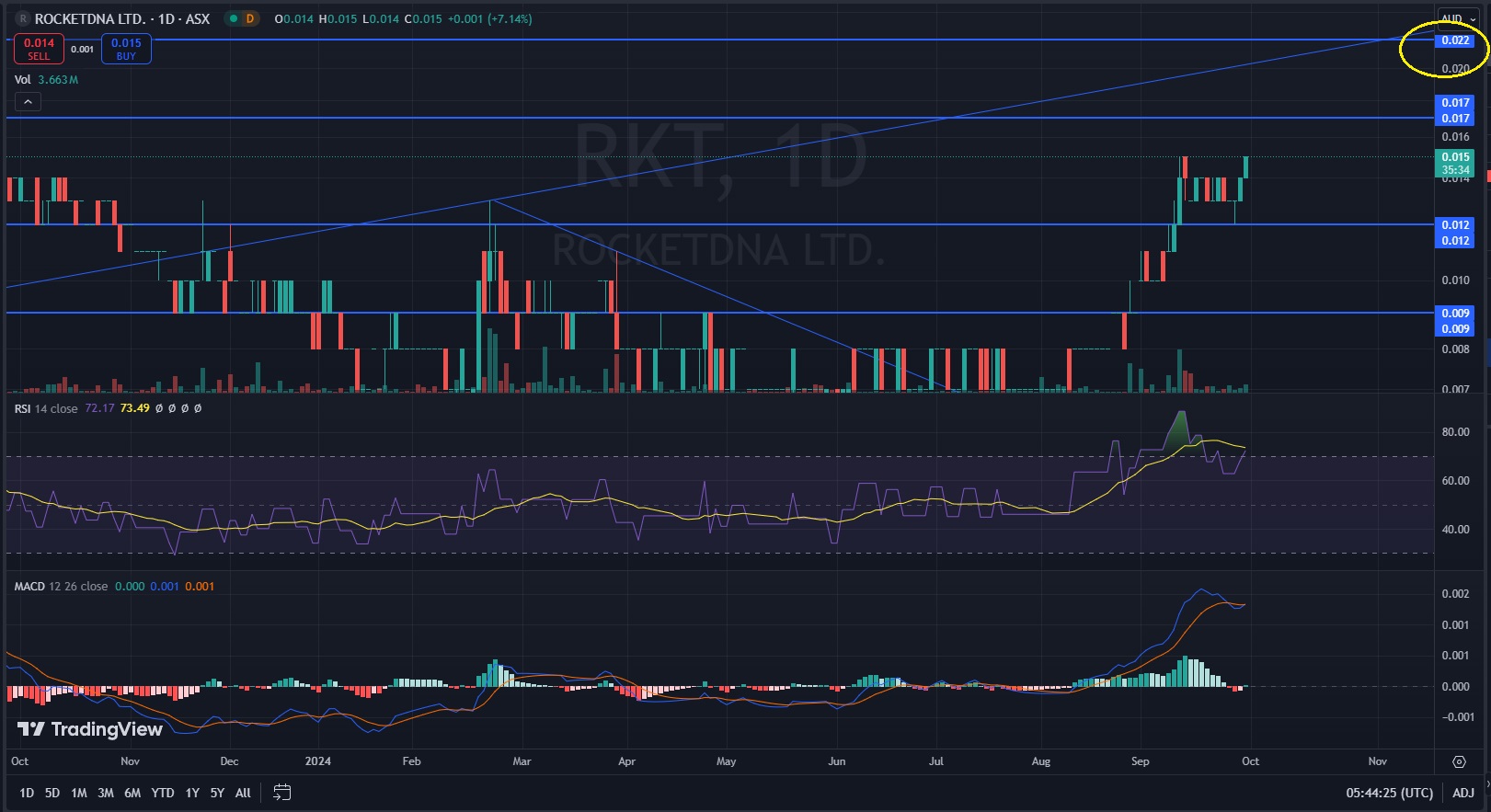Click the green market status dot
The height and width of the screenshot is (812, 1491).
click(x=234, y=18)
